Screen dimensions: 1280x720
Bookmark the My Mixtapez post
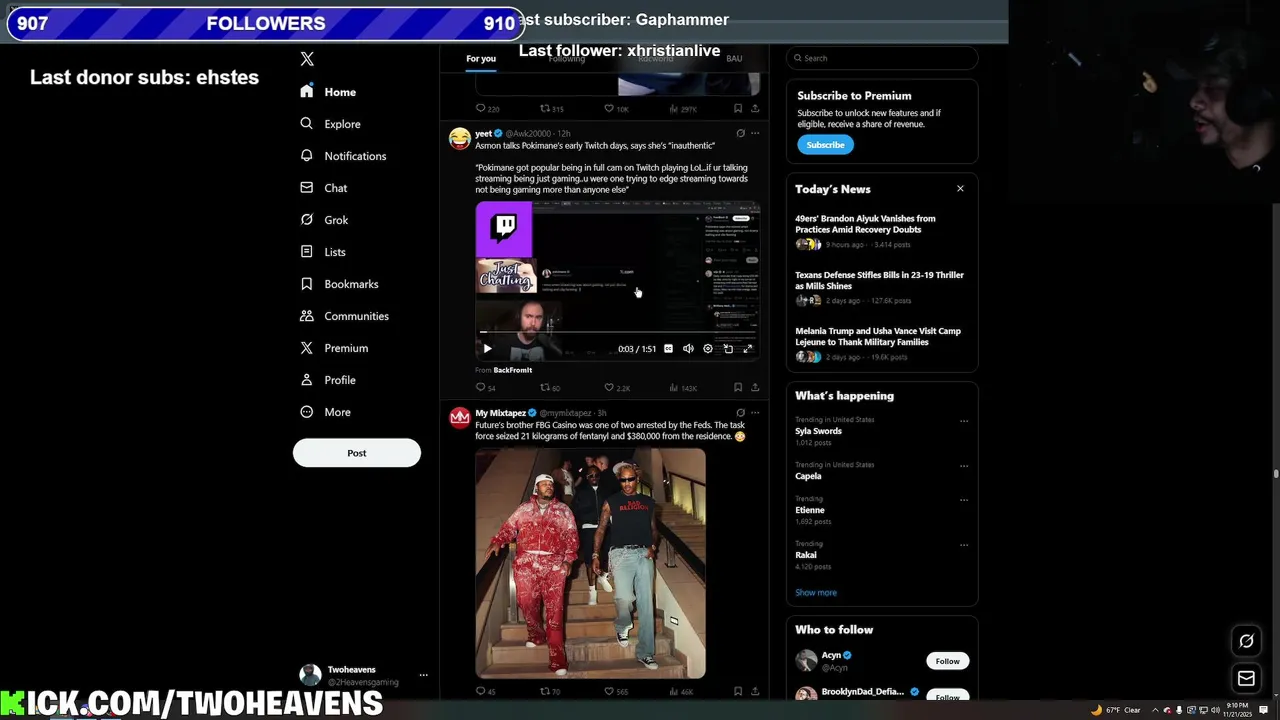(738, 691)
